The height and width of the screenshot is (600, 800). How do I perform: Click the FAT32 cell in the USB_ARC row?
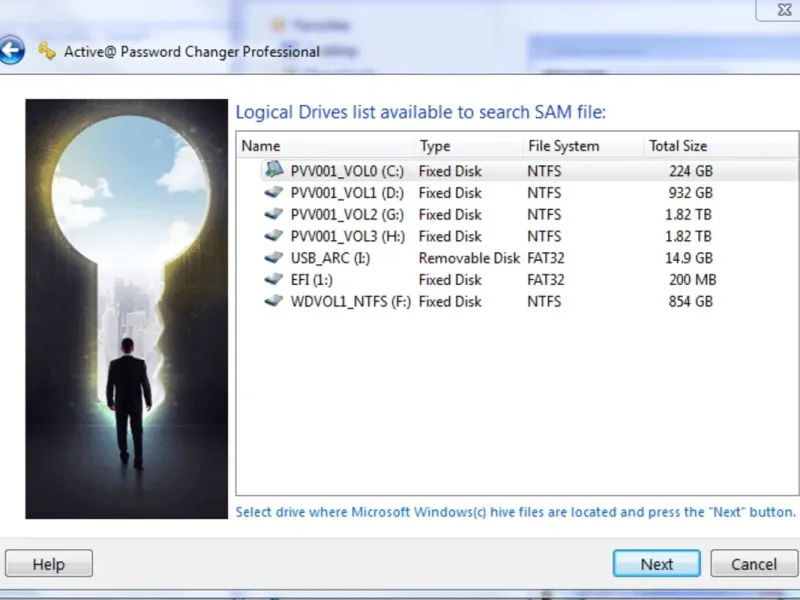click(x=545, y=258)
